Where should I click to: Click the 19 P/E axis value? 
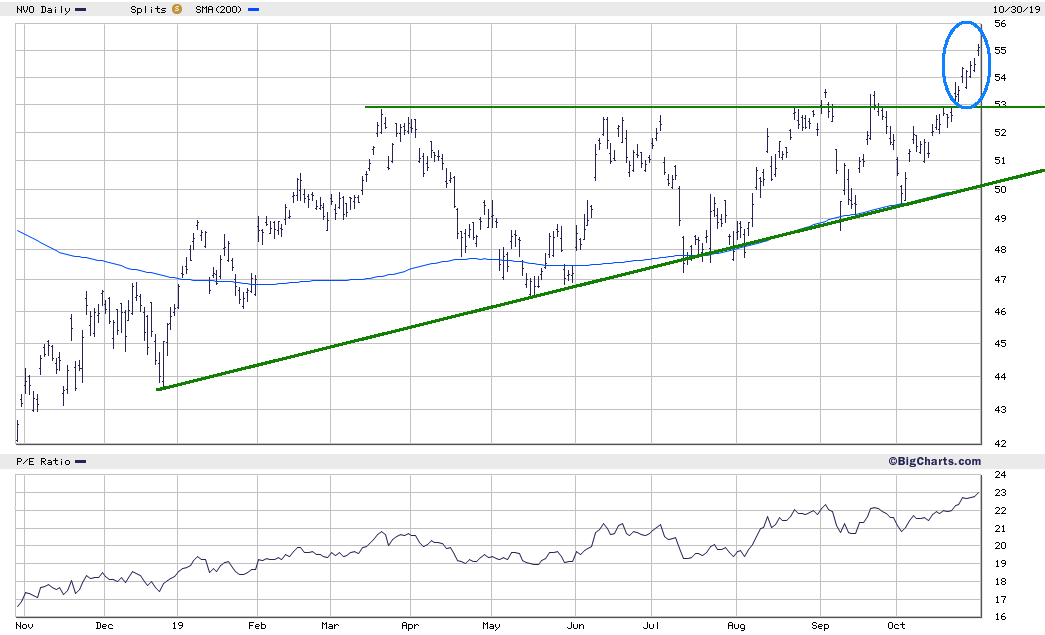[x=1000, y=564]
